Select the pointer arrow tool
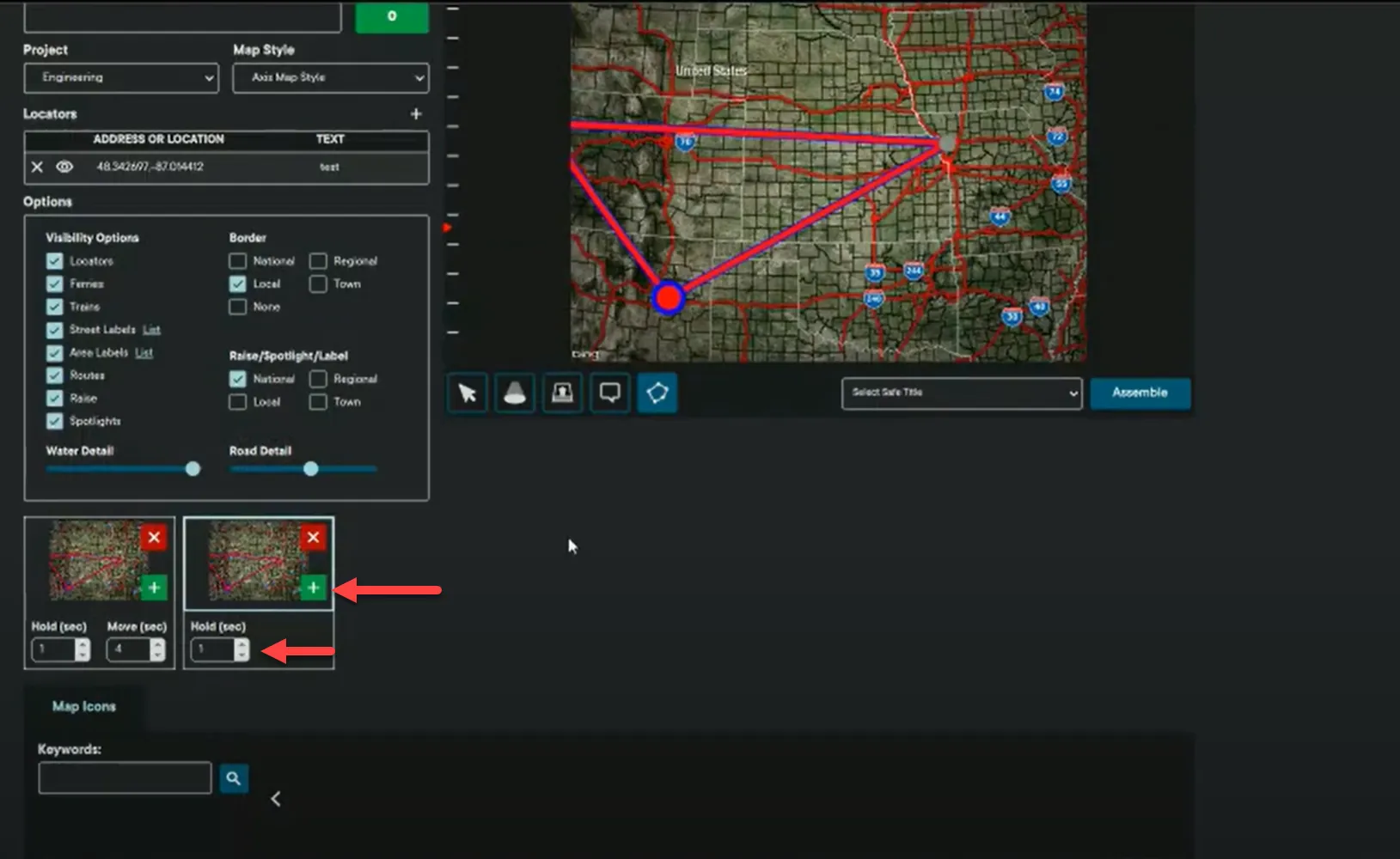This screenshot has height=859, width=1400. click(468, 393)
